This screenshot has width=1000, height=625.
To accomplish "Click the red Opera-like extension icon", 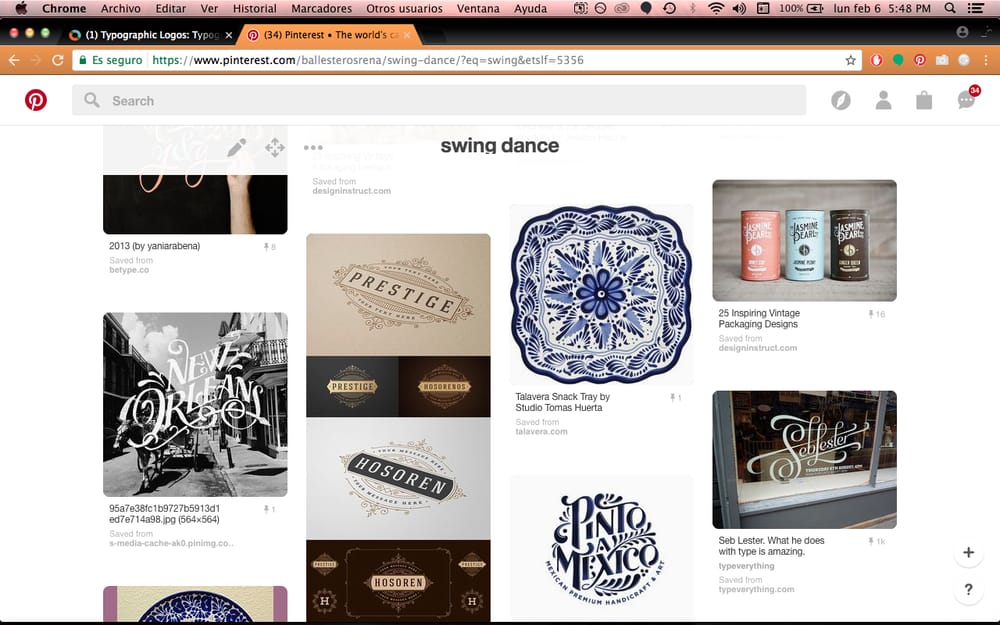I will (877, 60).
